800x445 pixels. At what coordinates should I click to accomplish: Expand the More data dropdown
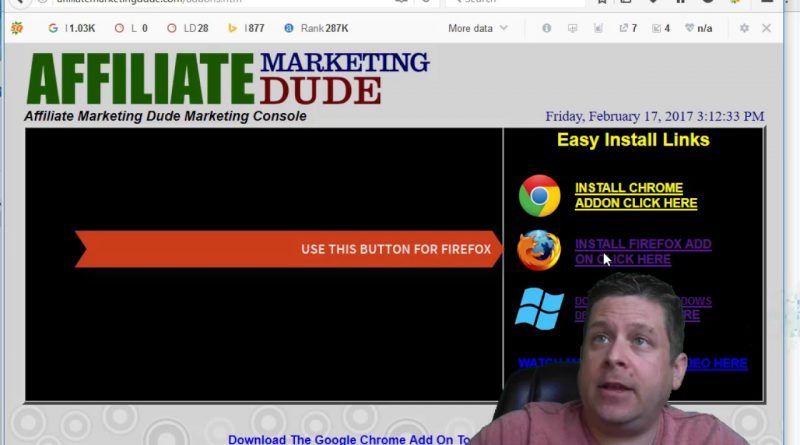478,28
